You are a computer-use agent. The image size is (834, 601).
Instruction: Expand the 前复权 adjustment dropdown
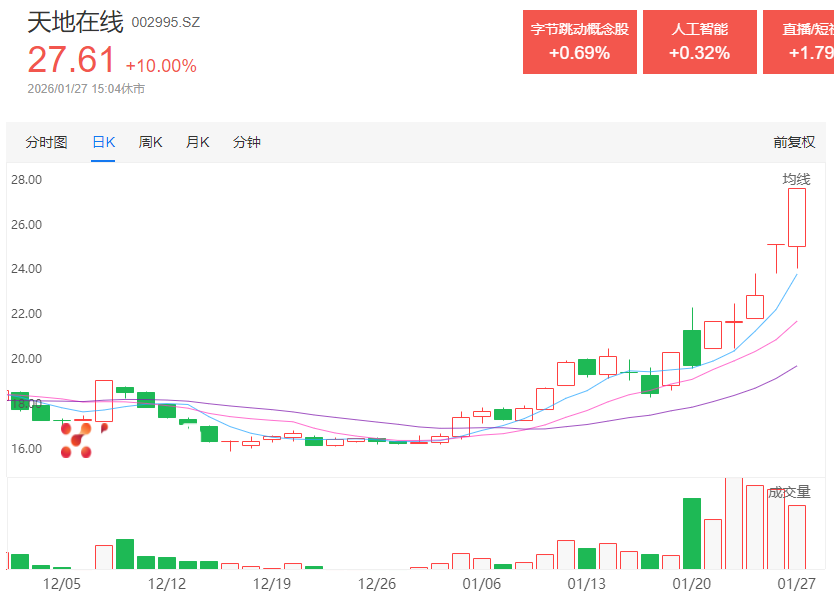click(x=794, y=142)
